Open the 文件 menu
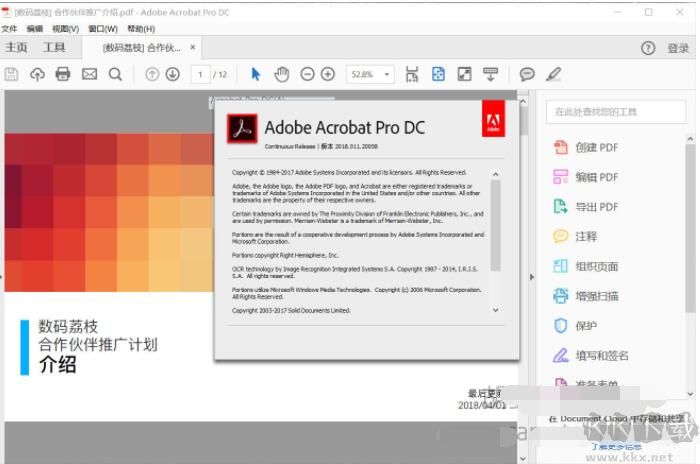This screenshot has height=464, width=700. click(x=9, y=29)
